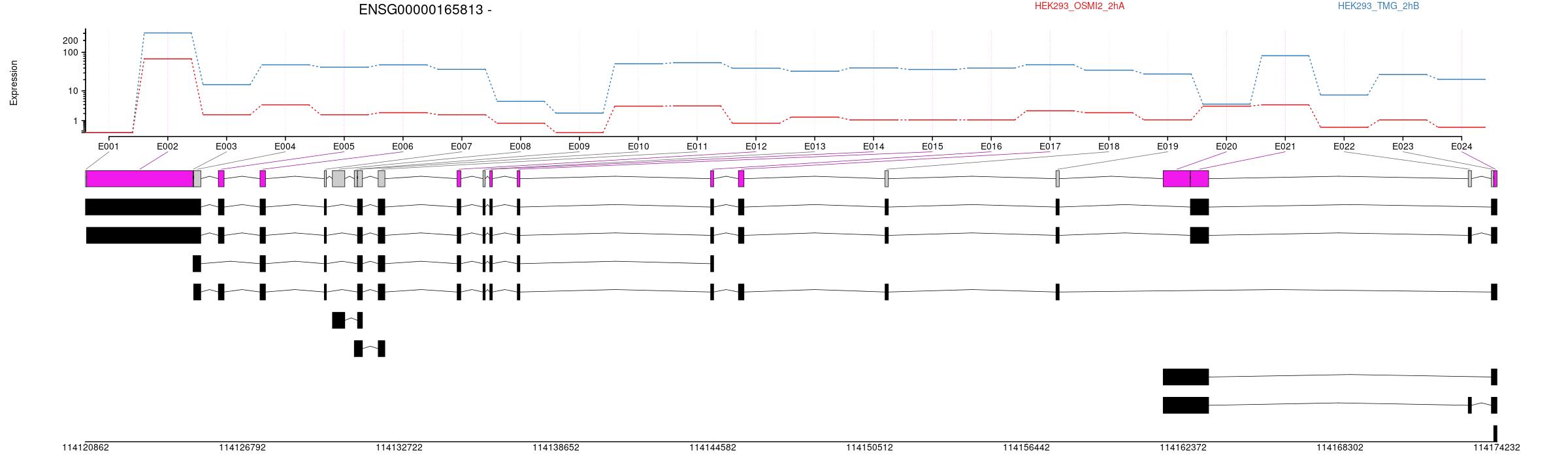Click genomic coordinate 114138652

tap(556, 448)
